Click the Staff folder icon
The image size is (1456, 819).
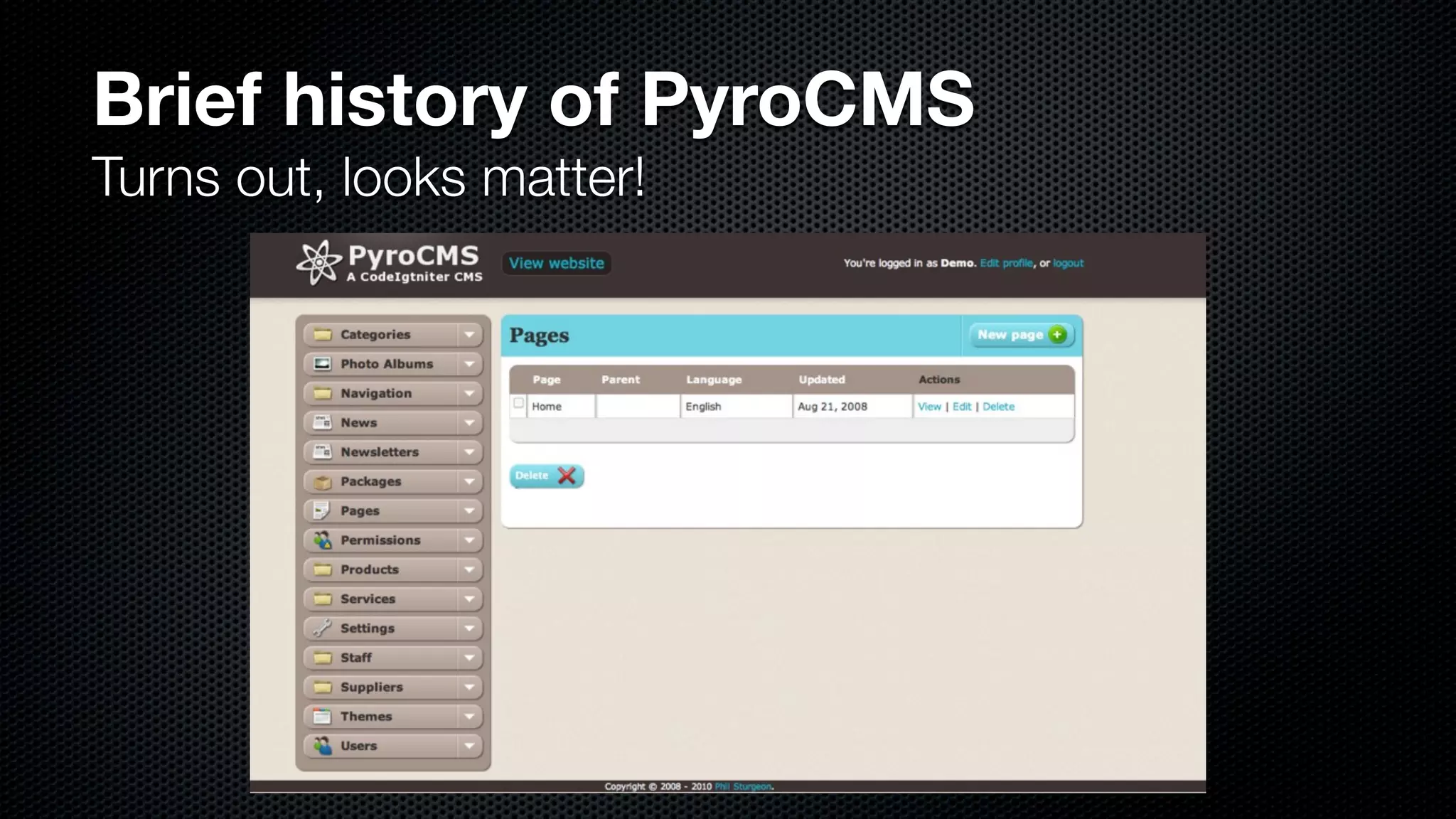point(323,658)
